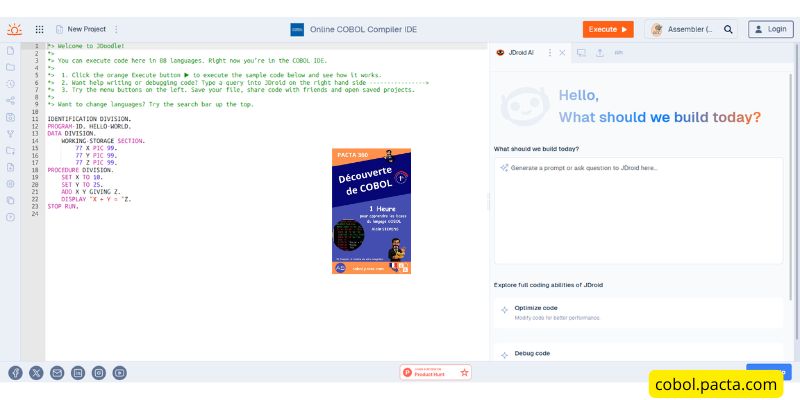Open the YouTube social link
This screenshot has width=800, height=400.
pyautogui.click(x=120, y=373)
